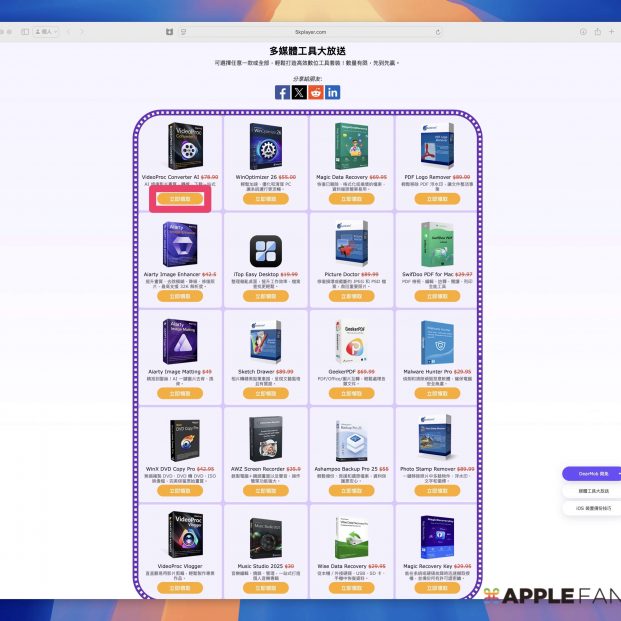Reload the page from the address bar

pos(438,32)
